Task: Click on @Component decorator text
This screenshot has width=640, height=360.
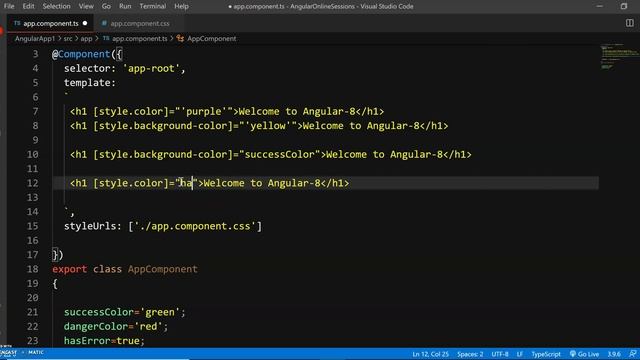Action: (x=81, y=54)
